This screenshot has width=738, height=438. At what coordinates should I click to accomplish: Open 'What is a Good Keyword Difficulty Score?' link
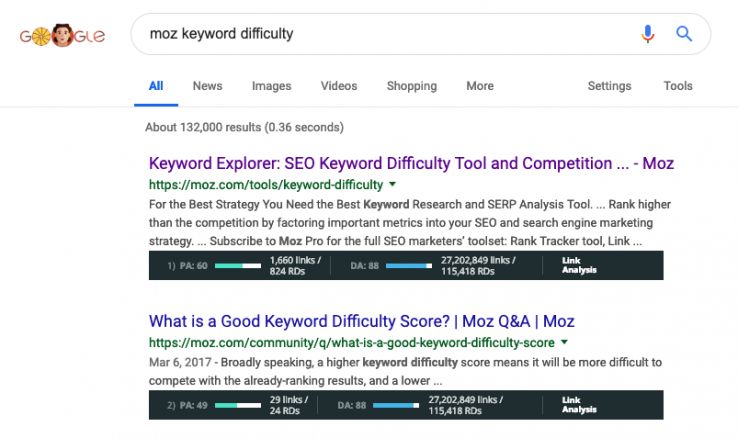(x=361, y=321)
